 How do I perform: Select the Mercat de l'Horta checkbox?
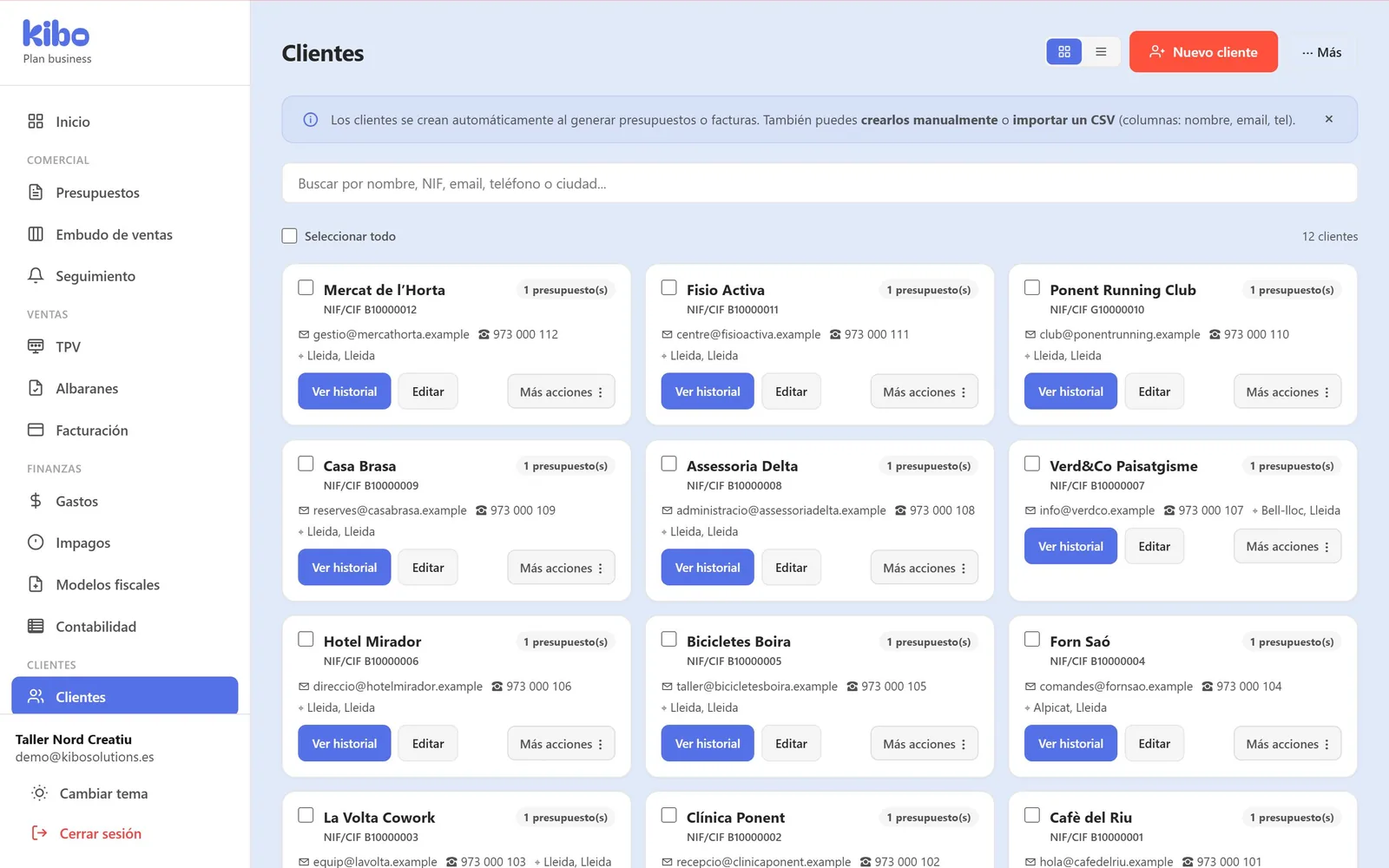306,287
